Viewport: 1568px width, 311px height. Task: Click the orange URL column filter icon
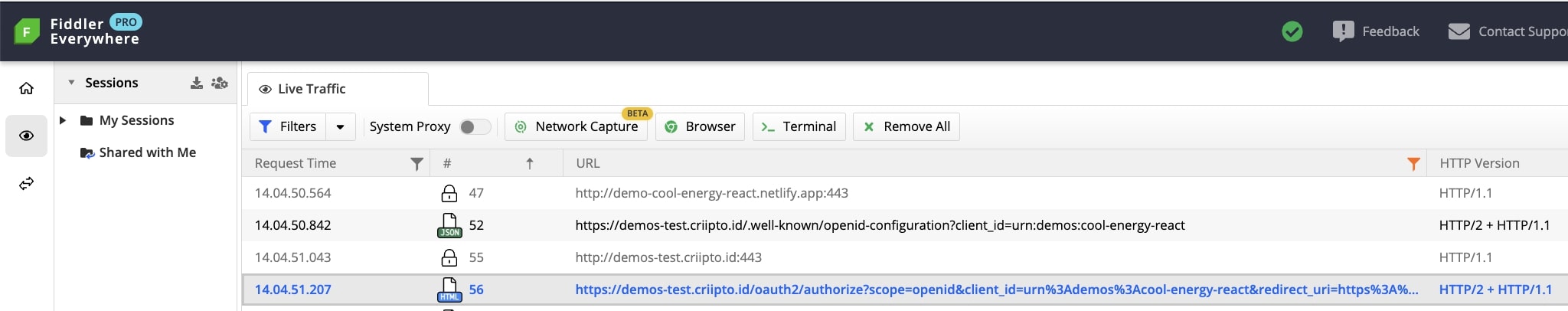point(1413,163)
